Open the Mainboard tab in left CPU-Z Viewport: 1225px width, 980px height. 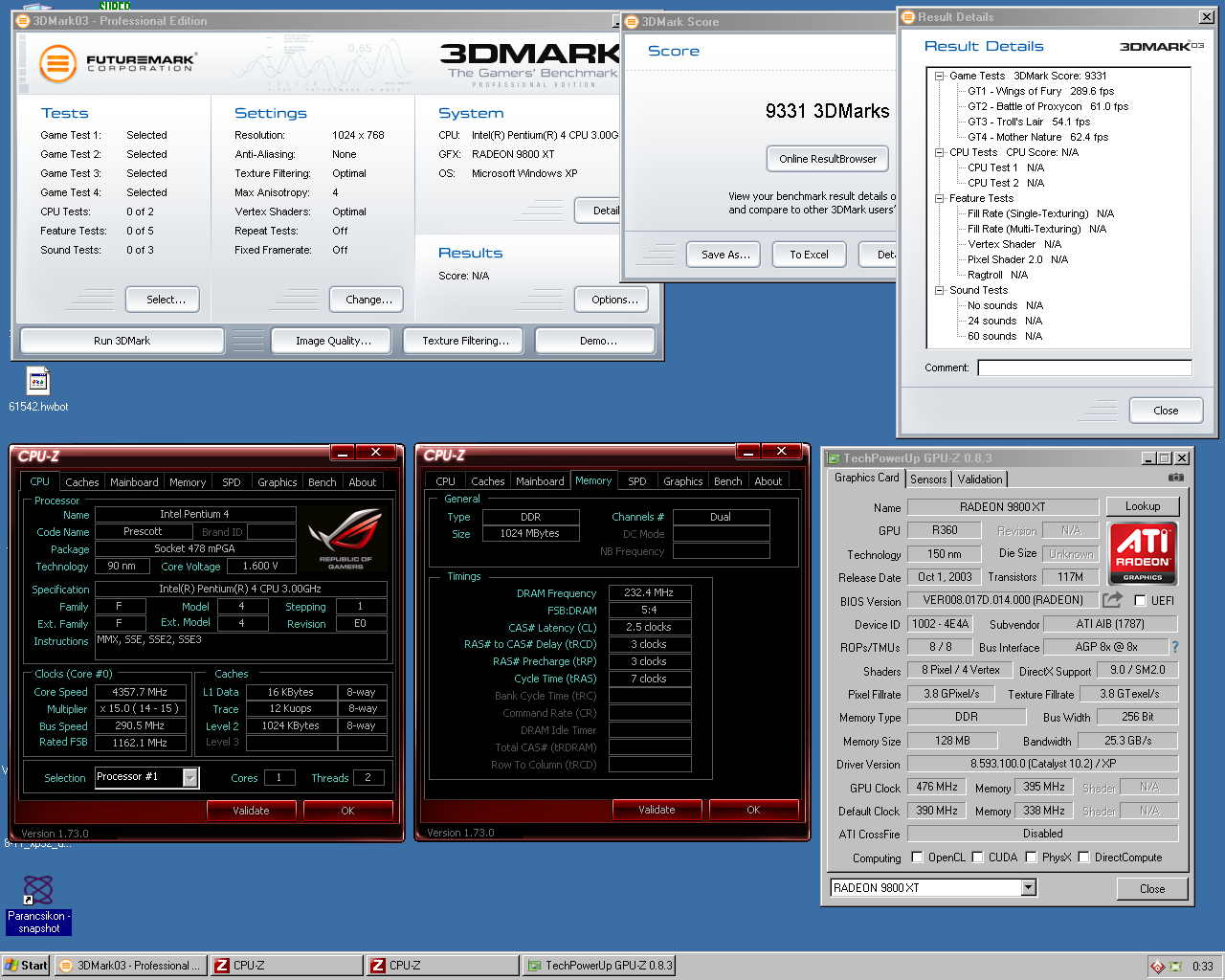click(x=134, y=482)
